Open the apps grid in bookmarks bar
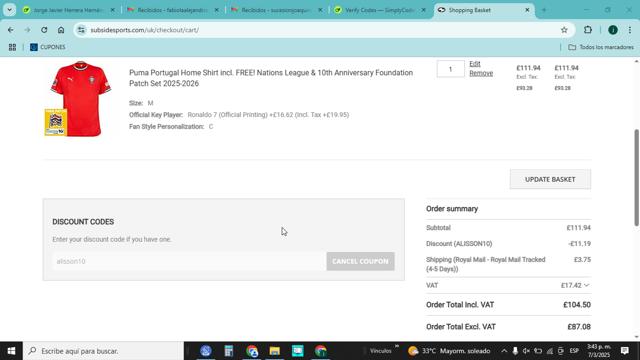 [x=12, y=47]
